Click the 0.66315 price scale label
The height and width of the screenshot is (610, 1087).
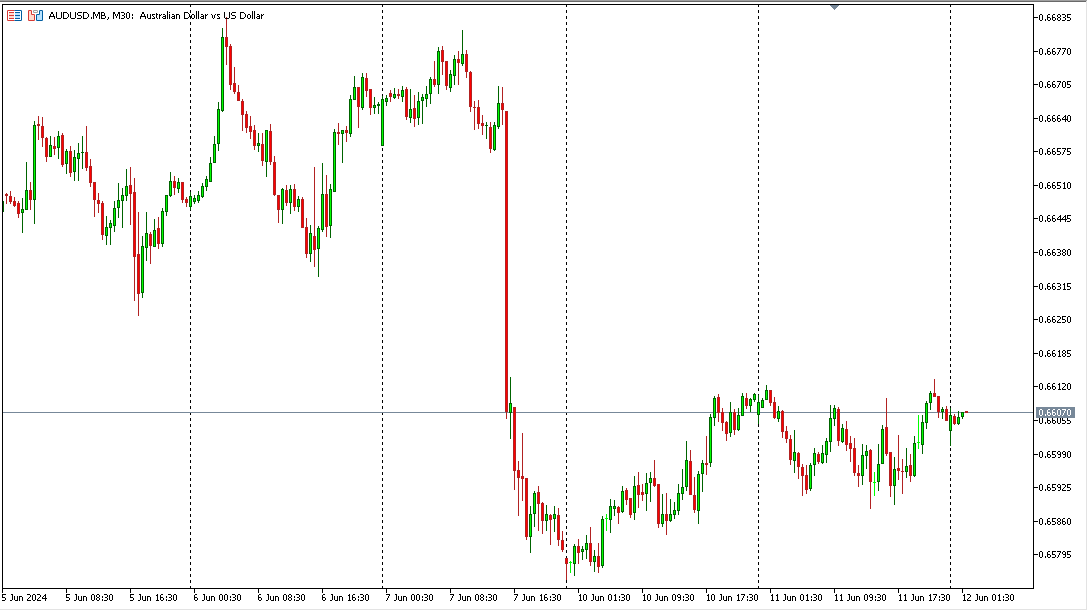pyautogui.click(x=1056, y=286)
